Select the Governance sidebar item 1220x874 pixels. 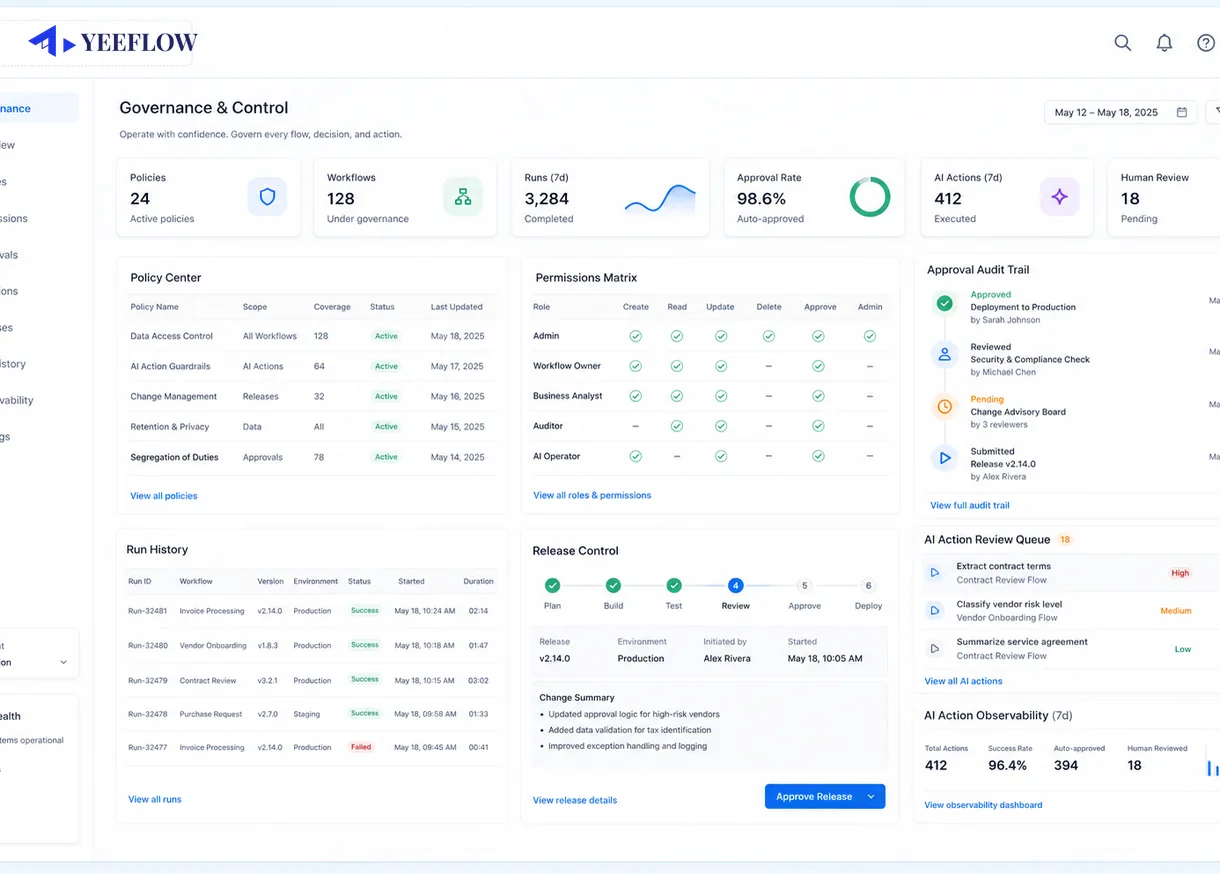pyautogui.click(x=38, y=108)
